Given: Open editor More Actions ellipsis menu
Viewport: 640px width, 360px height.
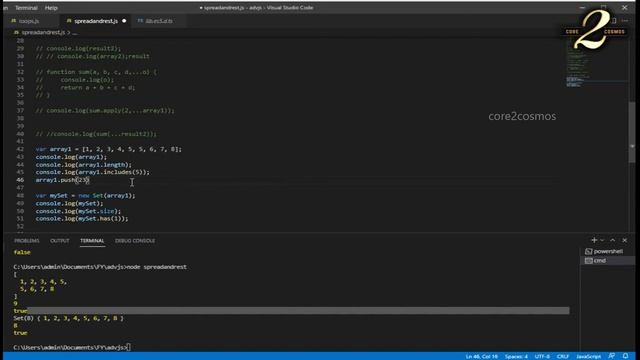Looking at the screenshot, I should (625, 21).
